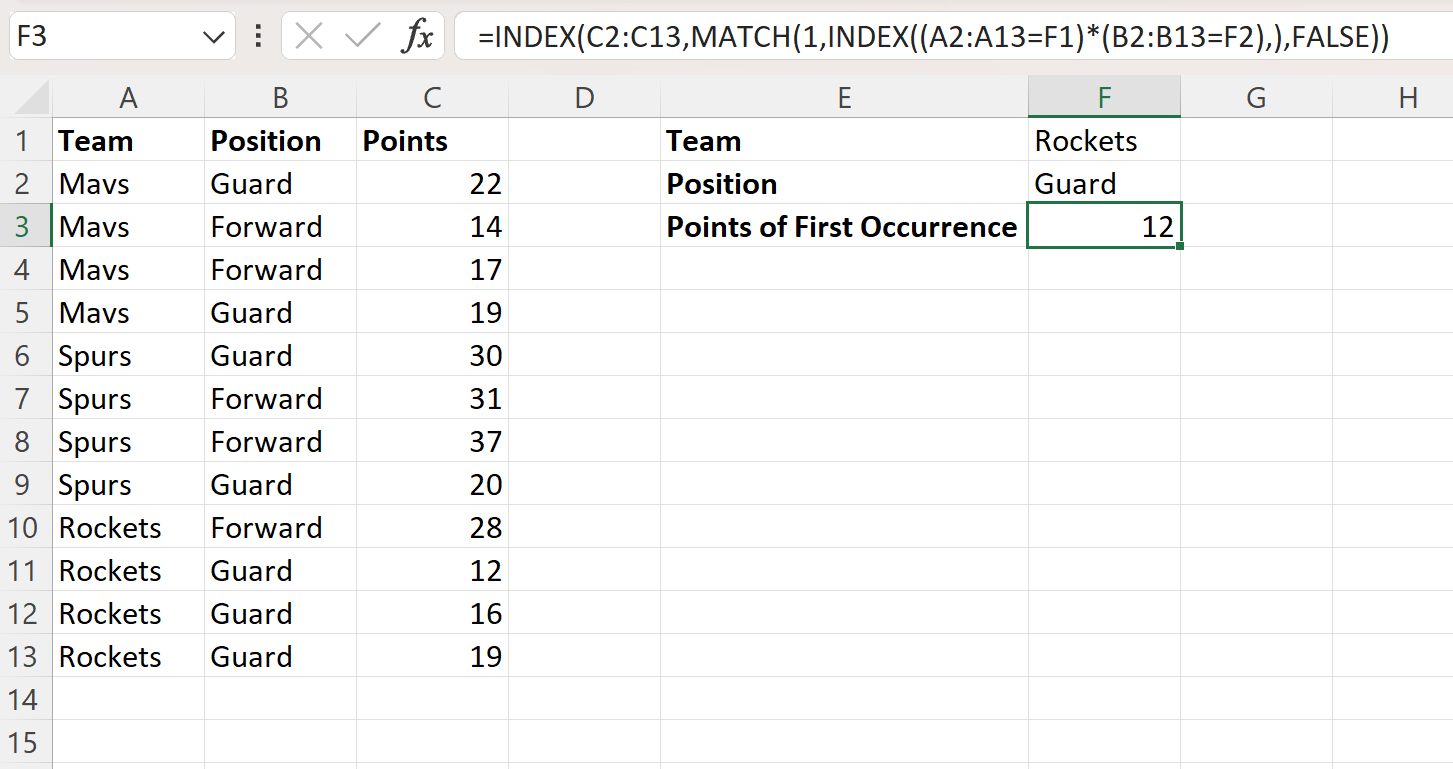Viewport: 1453px width, 769px height.
Task: Select cell F1 containing Rockets
Action: 1104,140
